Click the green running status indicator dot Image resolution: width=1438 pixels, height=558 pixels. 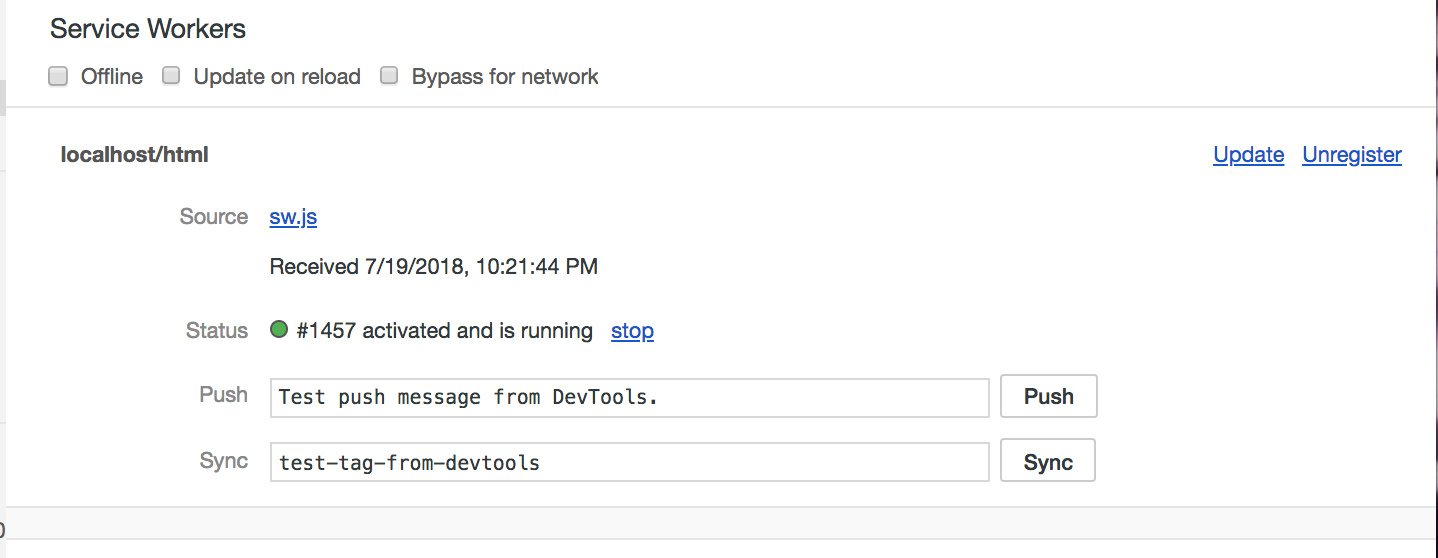tap(279, 329)
